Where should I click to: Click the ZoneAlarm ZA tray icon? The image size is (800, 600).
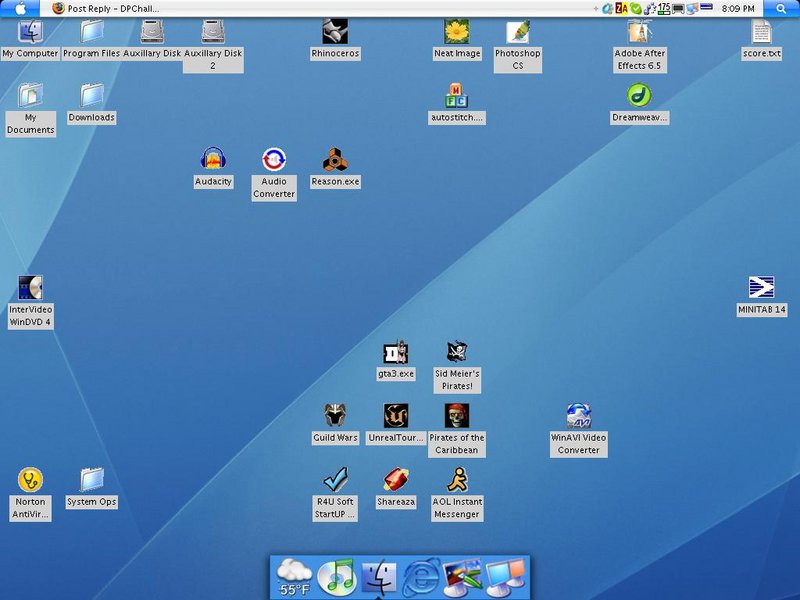pos(621,8)
